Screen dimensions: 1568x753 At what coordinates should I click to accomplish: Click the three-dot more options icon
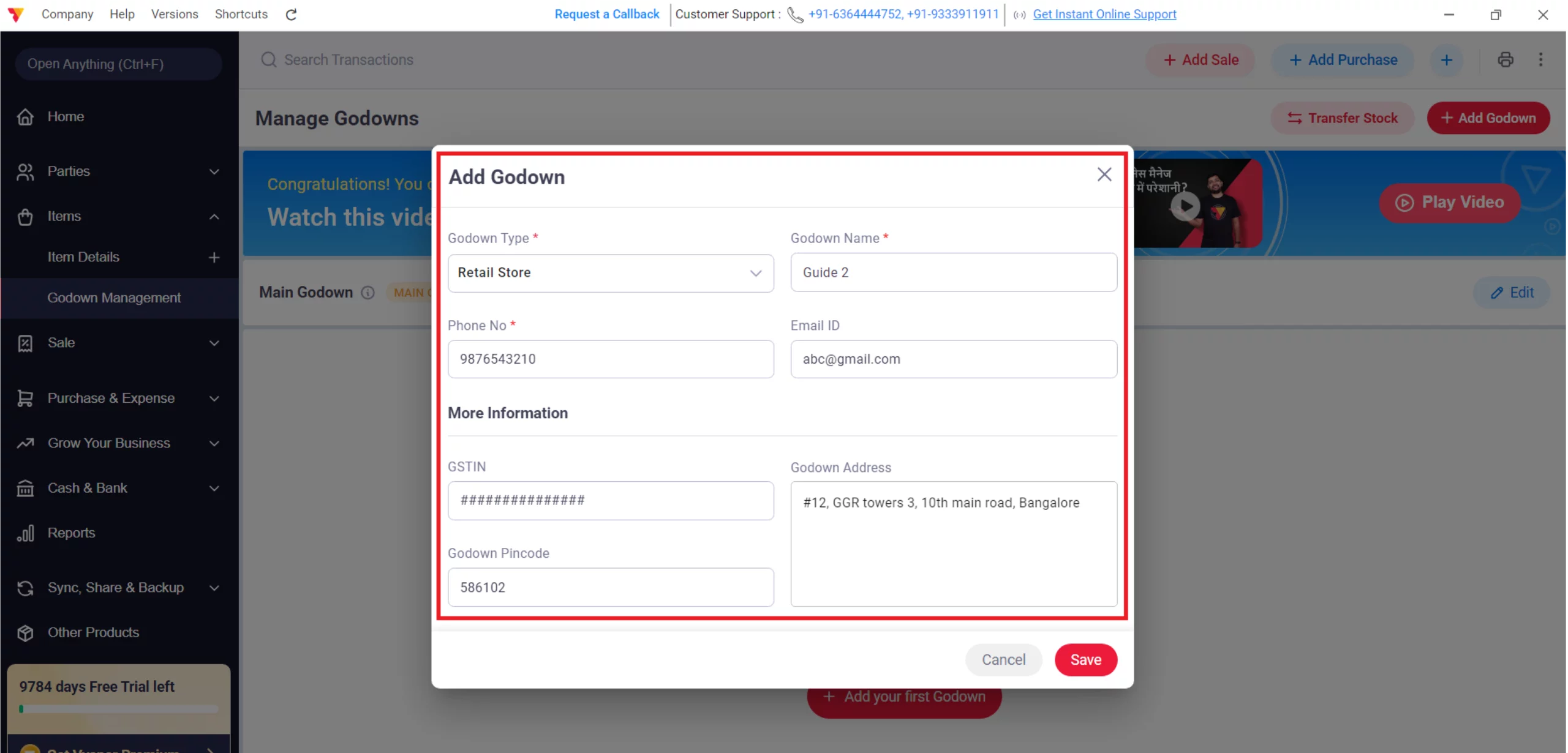pyautogui.click(x=1541, y=59)
